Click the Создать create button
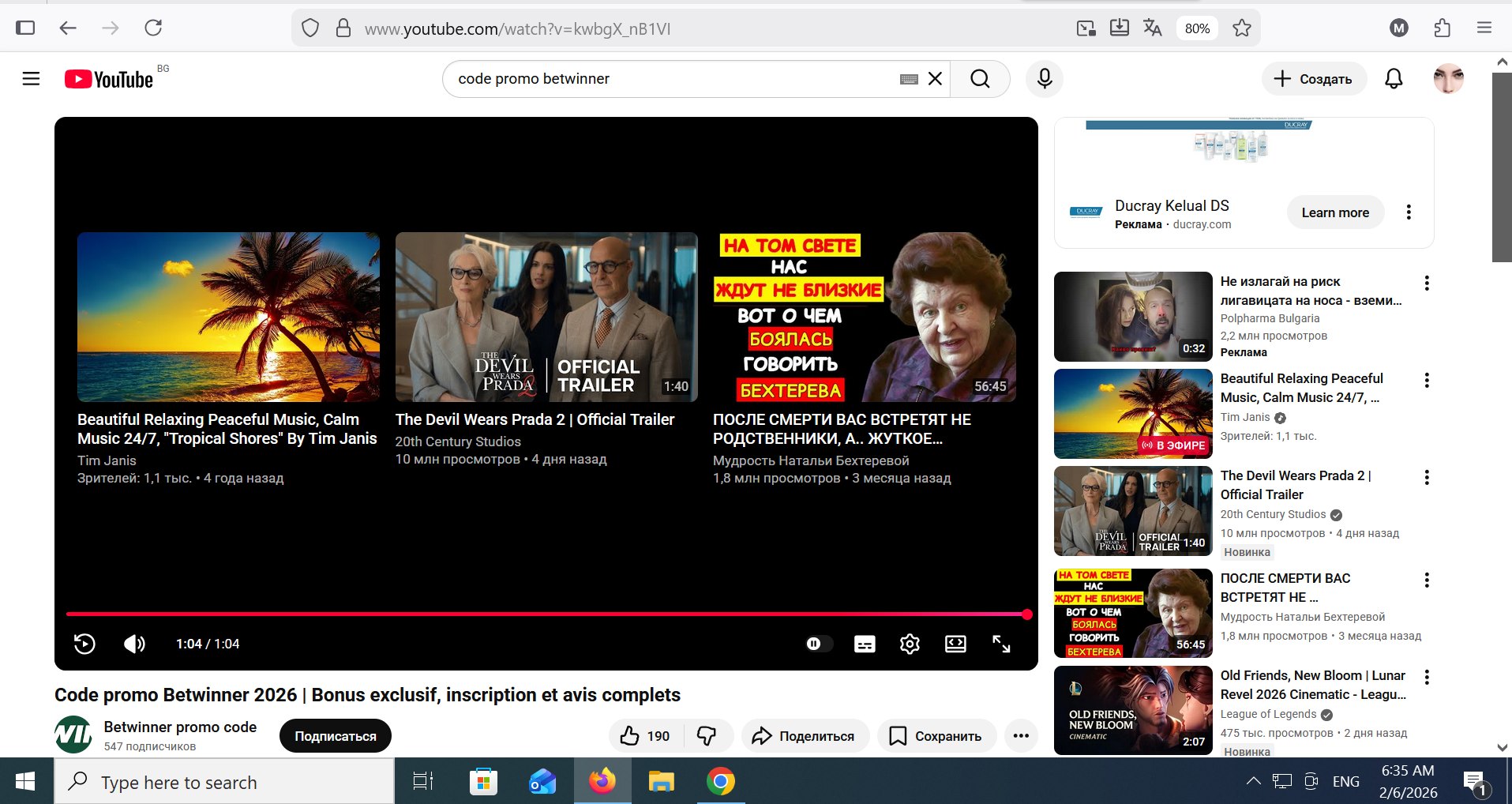 pos(1314,79)
